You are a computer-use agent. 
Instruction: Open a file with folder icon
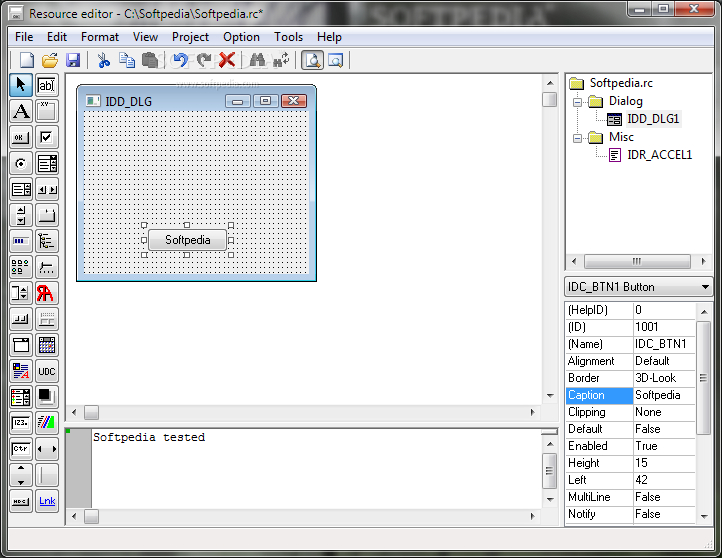coord(50,60)
